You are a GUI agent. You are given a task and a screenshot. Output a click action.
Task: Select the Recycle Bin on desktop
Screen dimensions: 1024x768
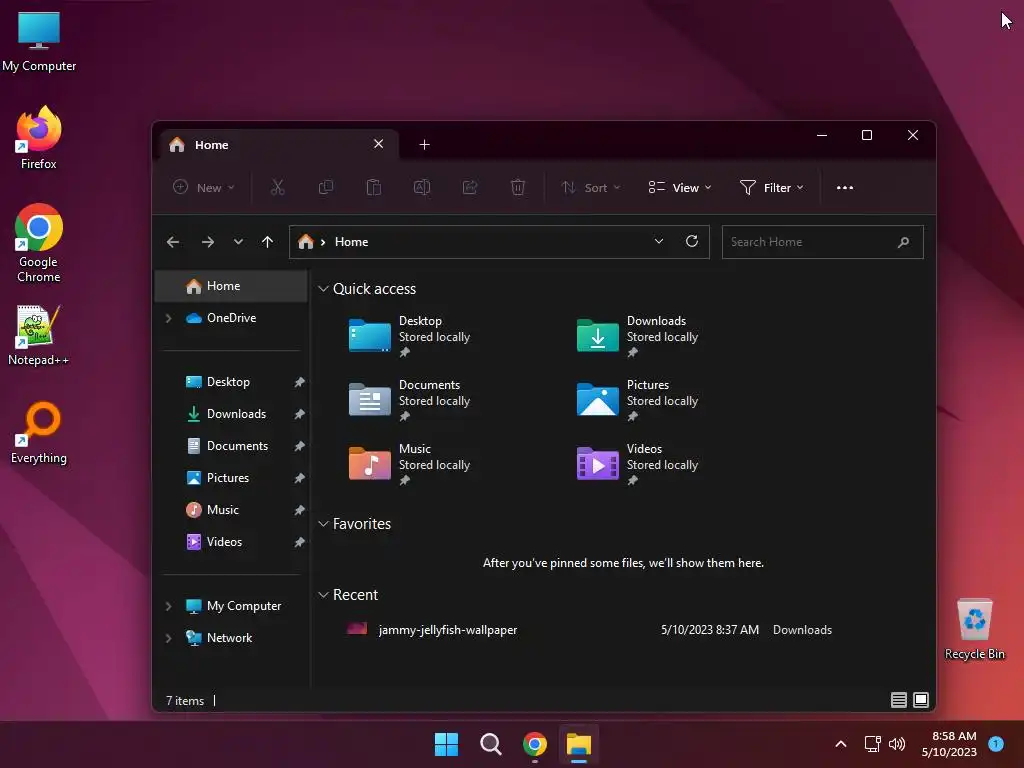coord(974,629)
